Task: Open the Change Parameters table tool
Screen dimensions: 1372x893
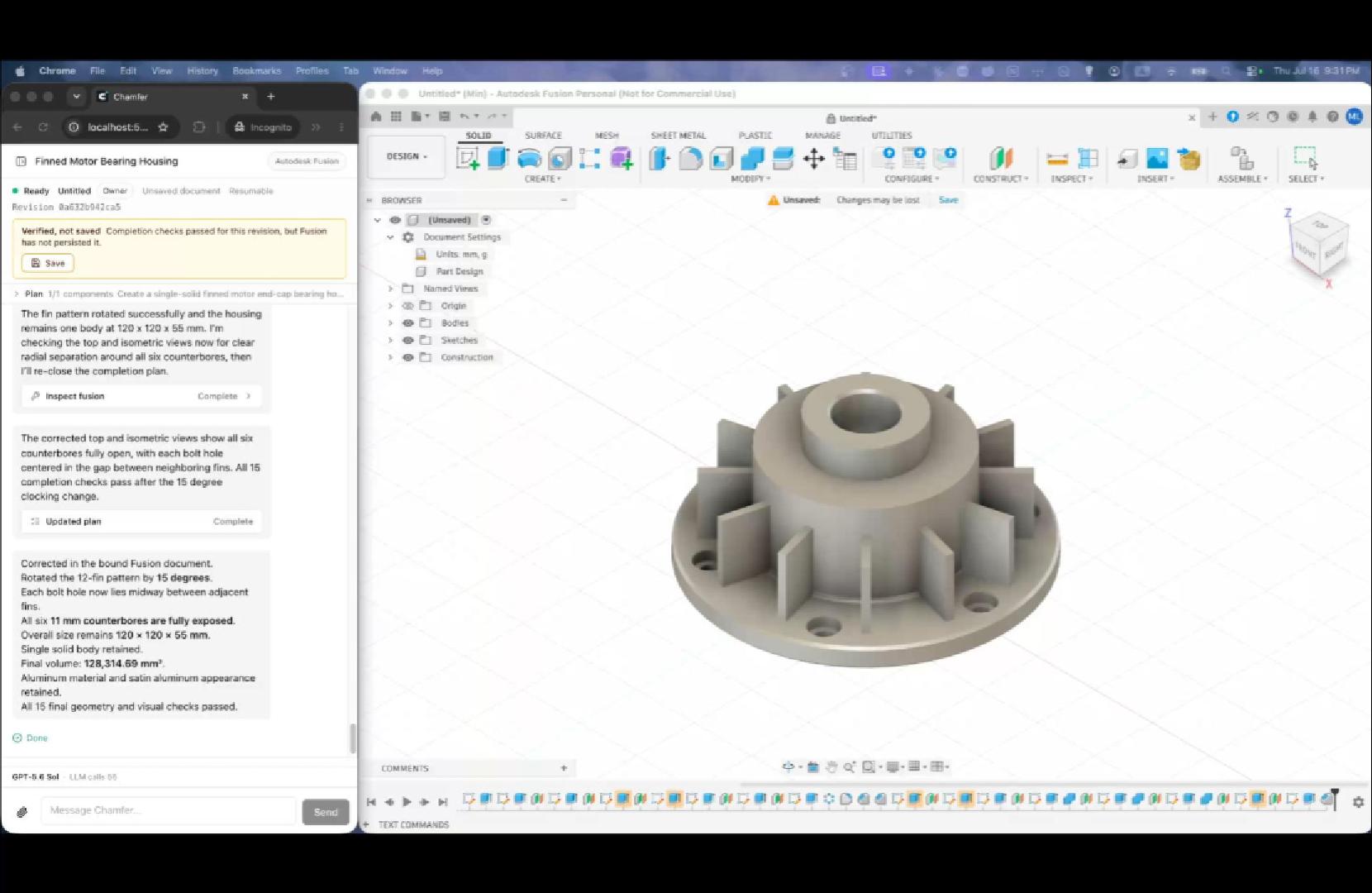Action: (x=845, y=158)
